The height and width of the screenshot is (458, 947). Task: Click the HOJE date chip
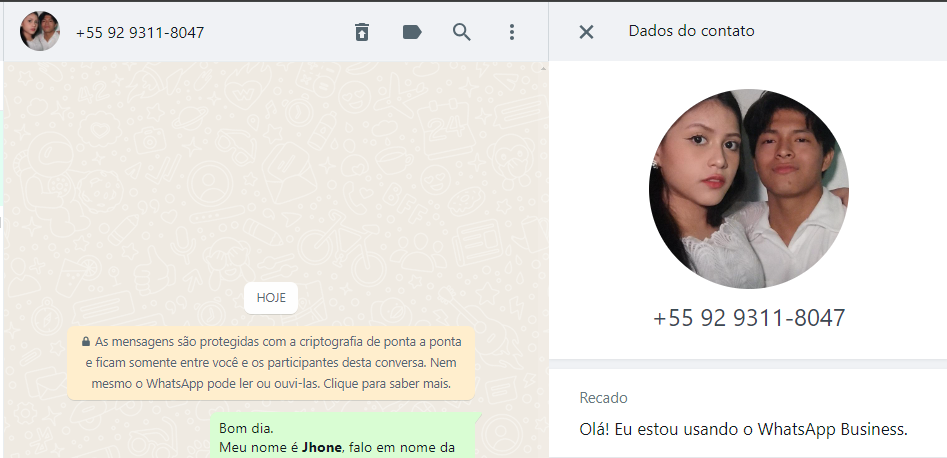pyautogui.click(x=271, y=298)
